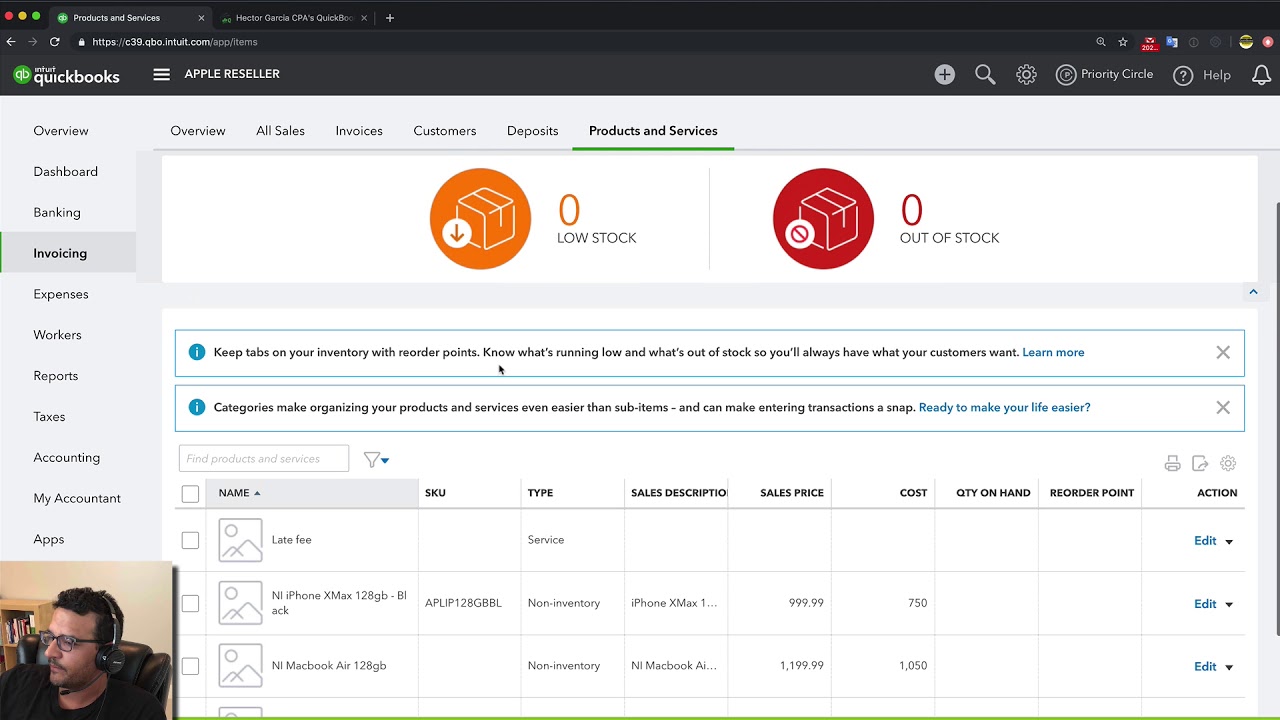Export products list to Excel
The width and height of the screenshot is (1280, 720).
pyautogui.click(x=1200, y=464)
